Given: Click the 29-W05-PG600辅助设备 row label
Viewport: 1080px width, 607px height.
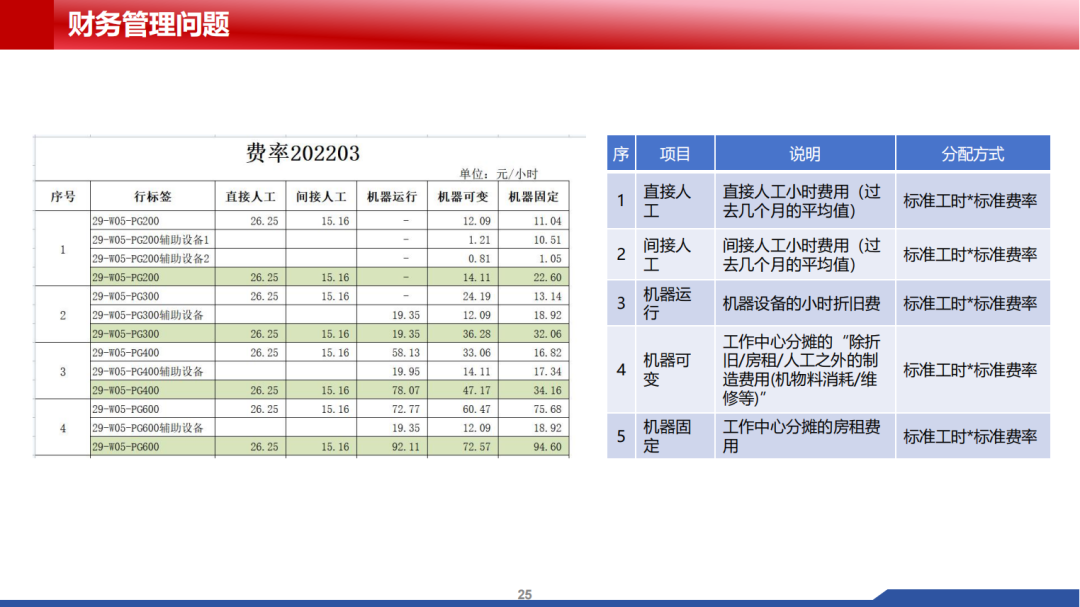Looking at the screenshot, I should pyautogui.click(x=147, y=428).
